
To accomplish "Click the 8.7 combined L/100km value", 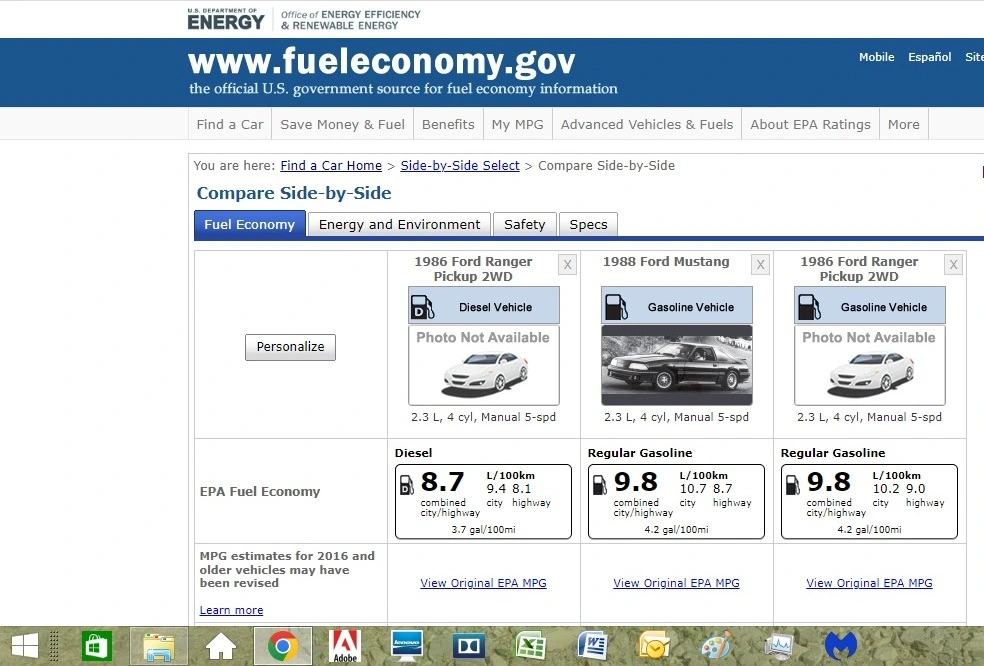I will tap(442, 482).
